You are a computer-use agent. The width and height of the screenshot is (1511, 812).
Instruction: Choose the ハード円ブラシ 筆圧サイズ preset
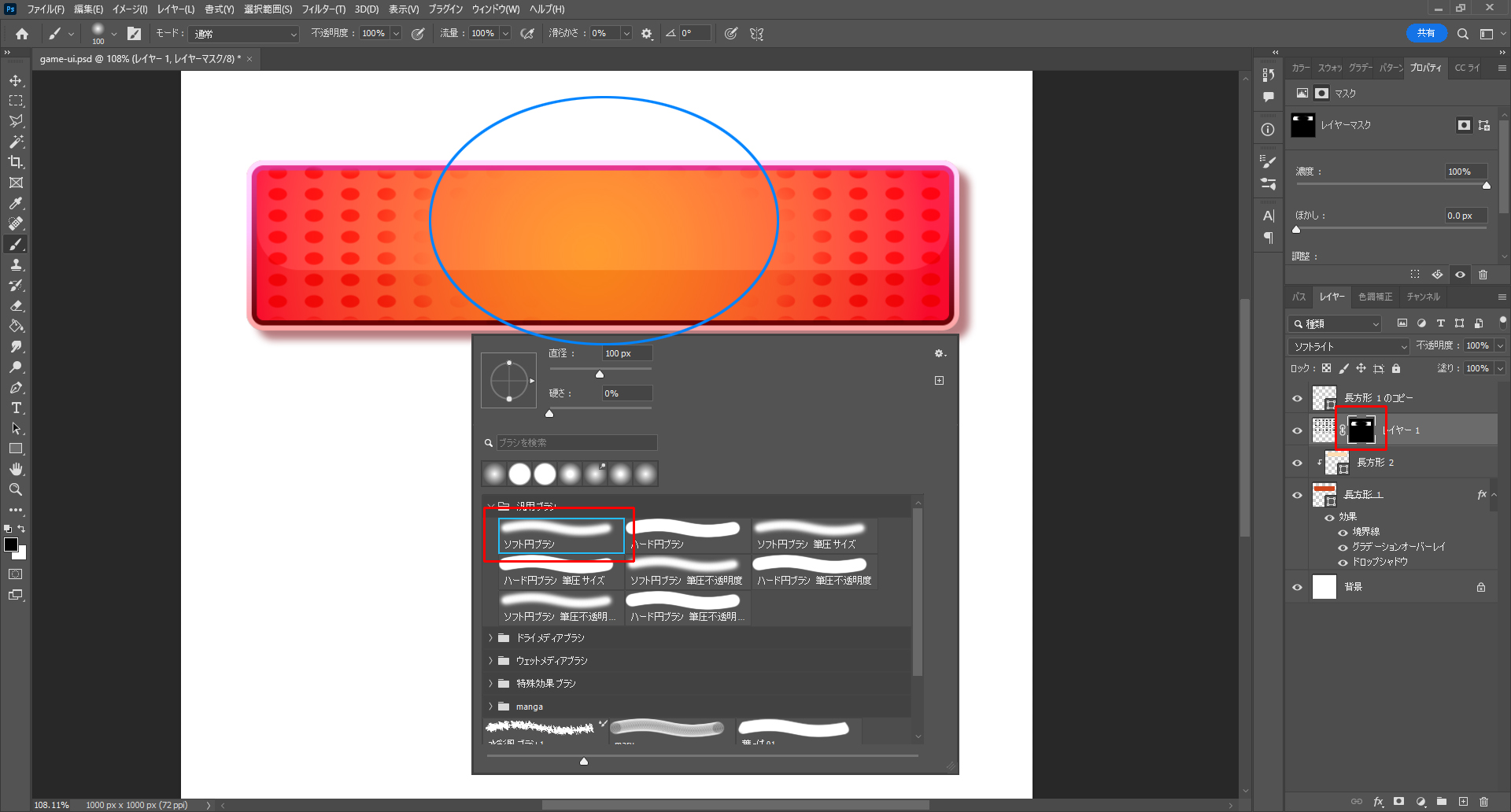coord(554,573)
